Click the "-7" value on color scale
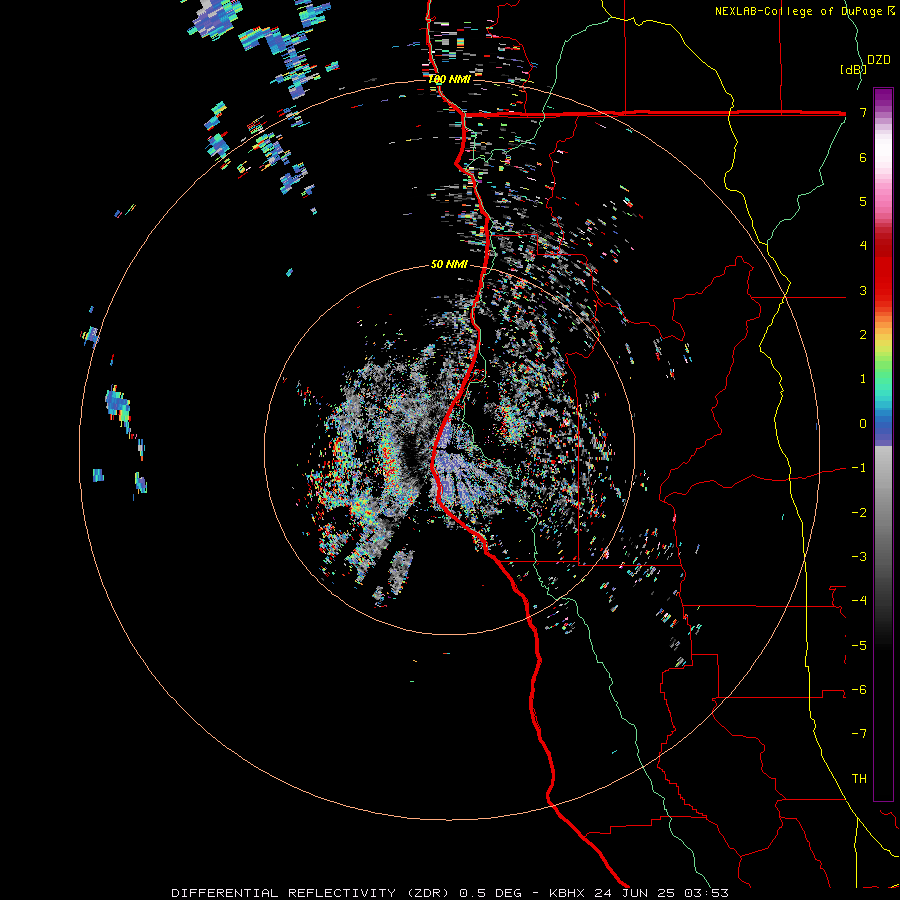The image size is (900, 900). pos(859,734)
